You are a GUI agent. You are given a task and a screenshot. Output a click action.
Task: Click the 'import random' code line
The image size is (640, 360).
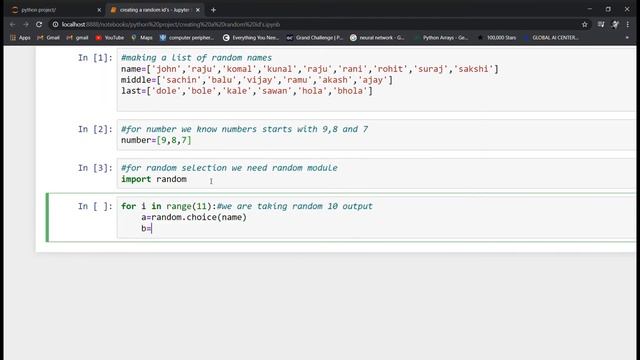(x=154, y=179)
